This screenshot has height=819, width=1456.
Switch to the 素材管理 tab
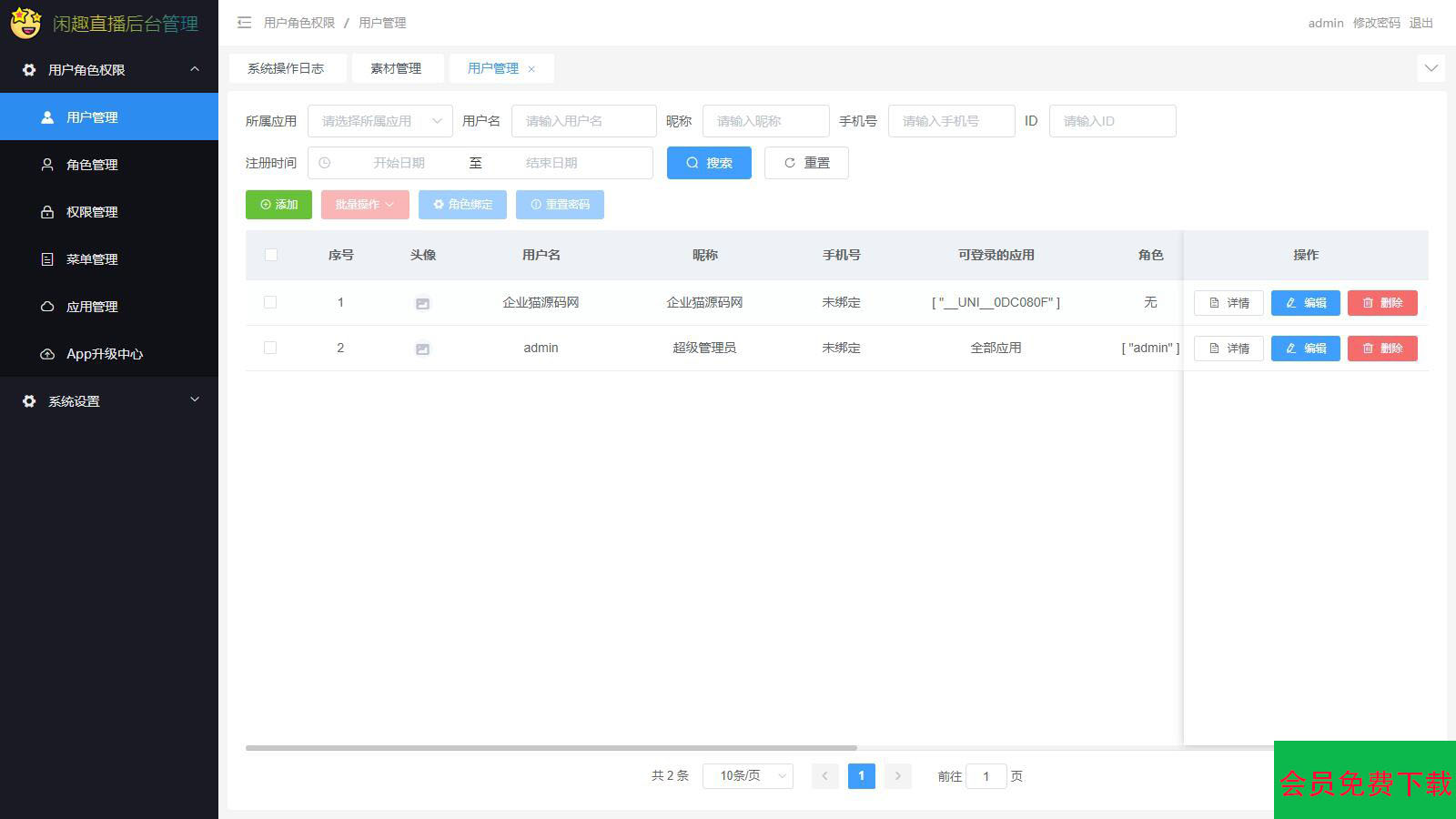tap(396, 68)
